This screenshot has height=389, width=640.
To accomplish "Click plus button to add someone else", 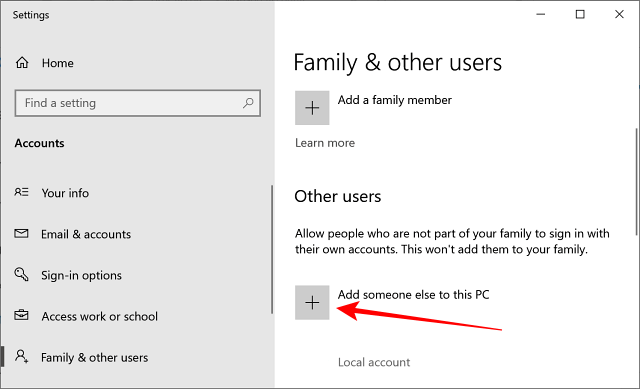I will (x=312, y=302).
